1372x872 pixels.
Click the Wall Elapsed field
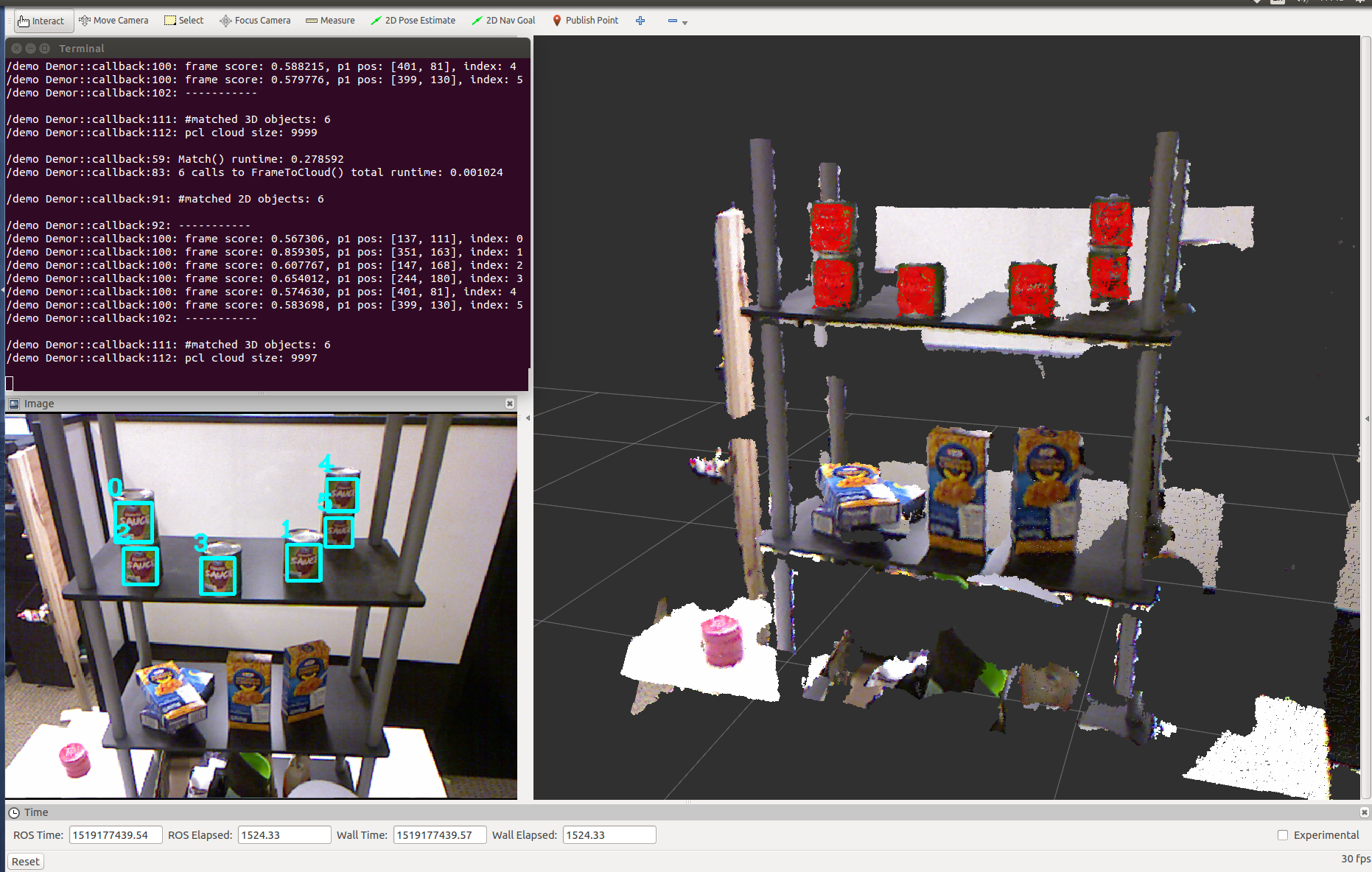(x=609, y=835)
